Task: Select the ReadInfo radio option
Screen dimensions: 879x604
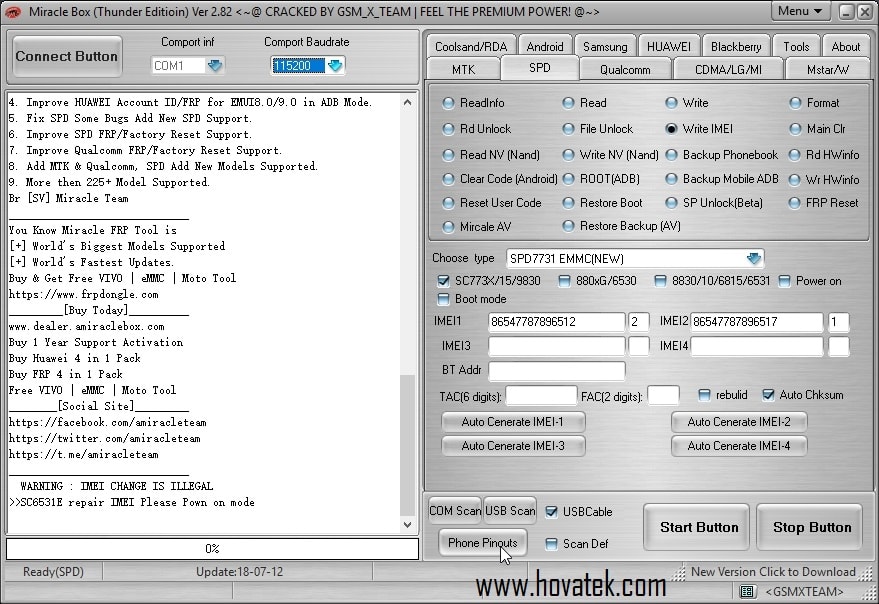Action: (473, 103)
